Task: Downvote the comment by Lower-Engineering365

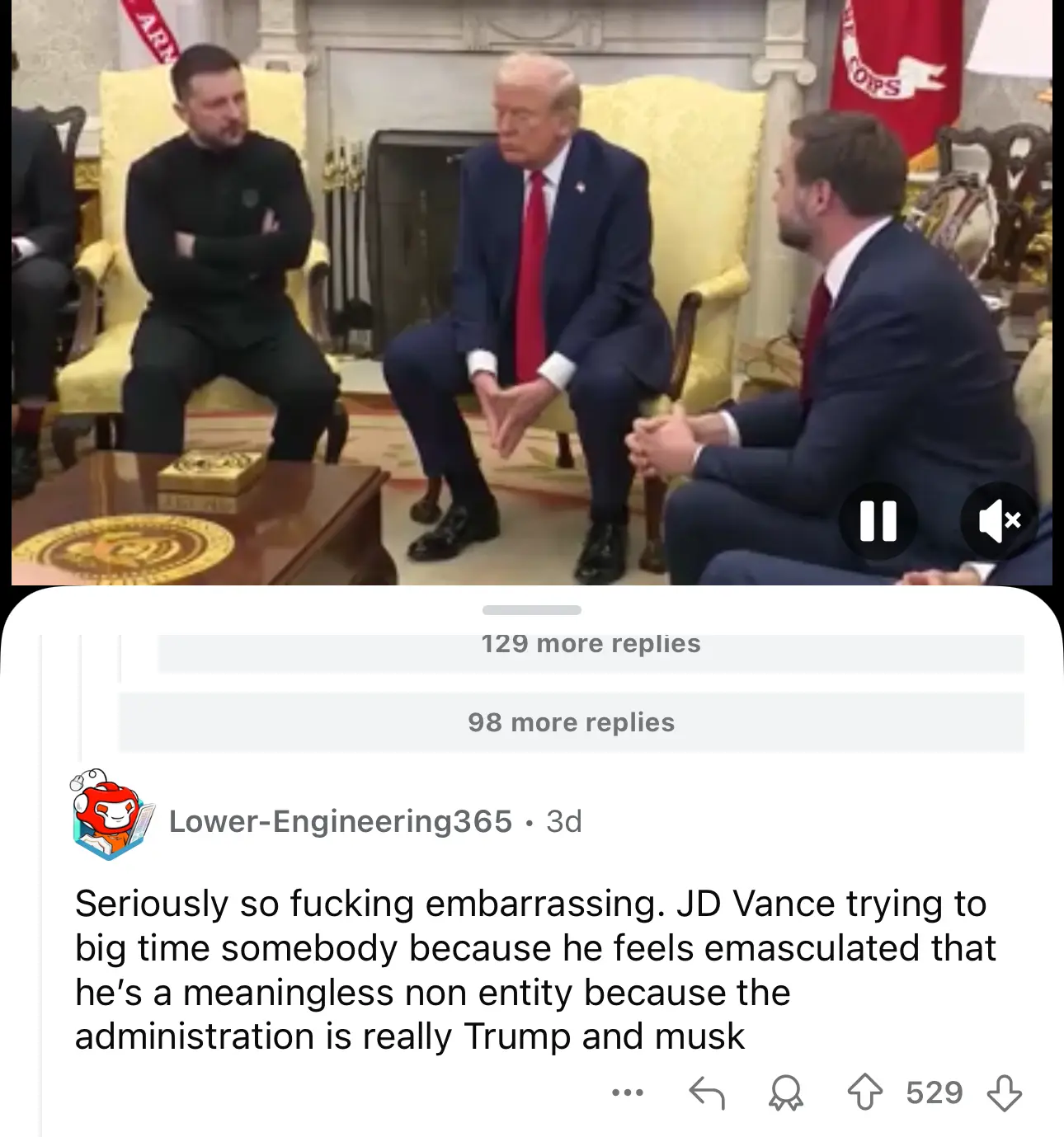Action: [1004, 1093]
